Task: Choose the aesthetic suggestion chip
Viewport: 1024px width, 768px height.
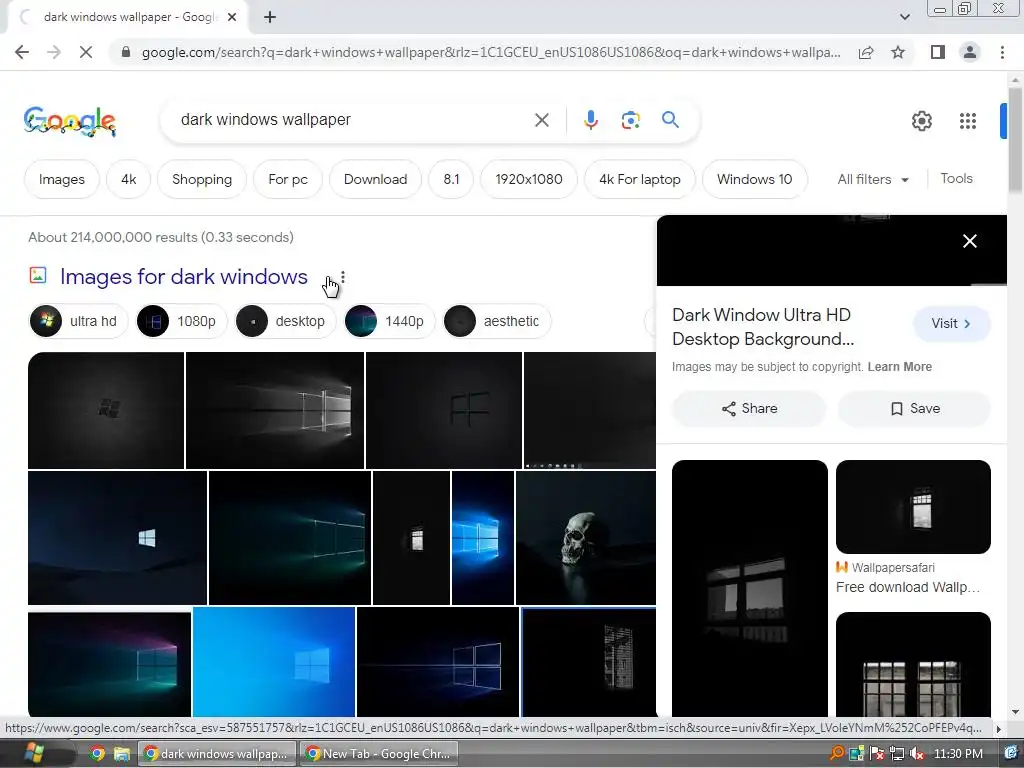Action: [497, 321]
